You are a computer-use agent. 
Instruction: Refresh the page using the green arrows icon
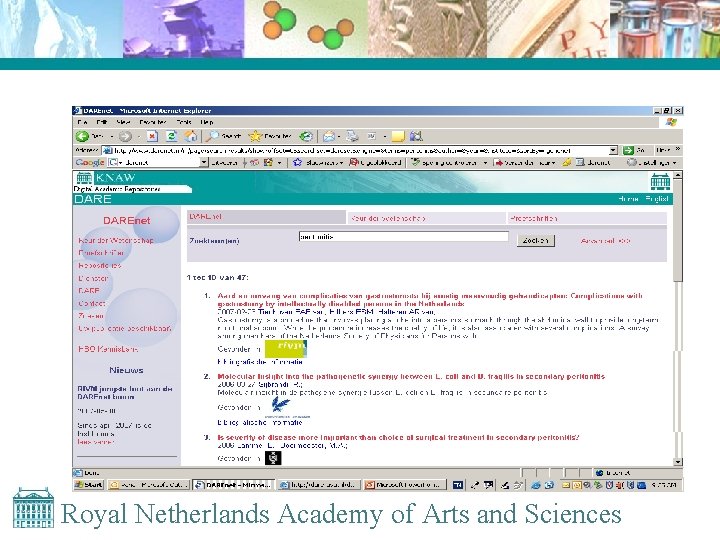click(171, 136)
